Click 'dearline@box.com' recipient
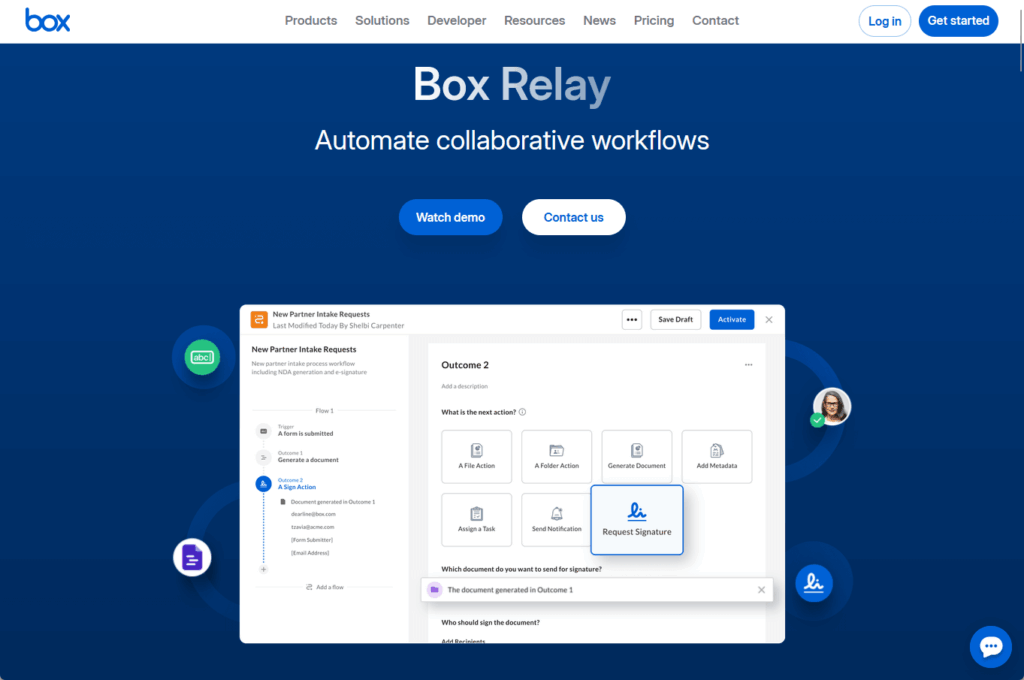Image resolution: width=1024 pixels, height=680 pixels. point(313,514)
